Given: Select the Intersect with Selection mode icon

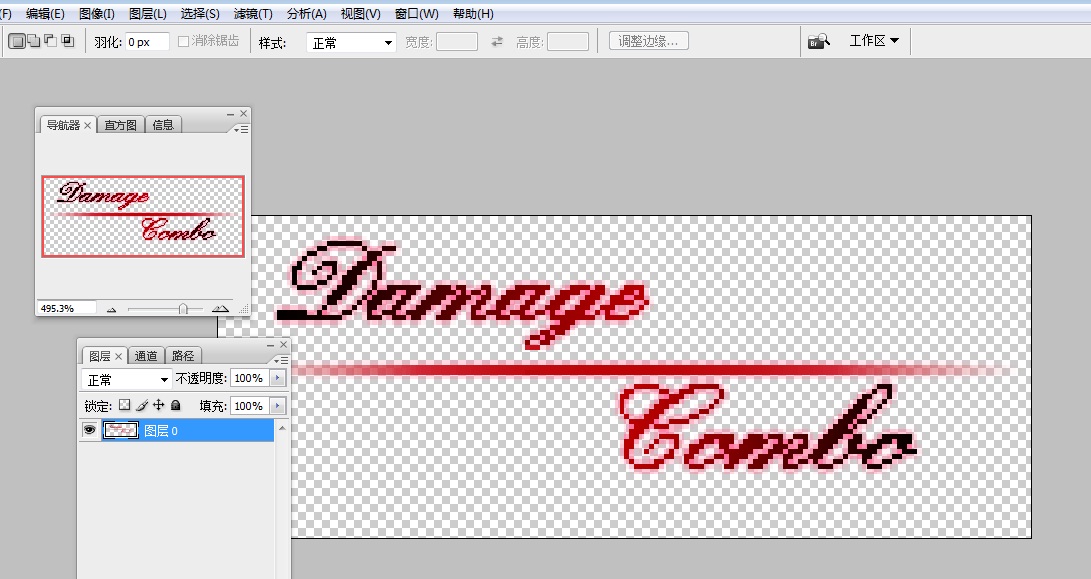Looking at the screenshot, I should pos(67,41).
